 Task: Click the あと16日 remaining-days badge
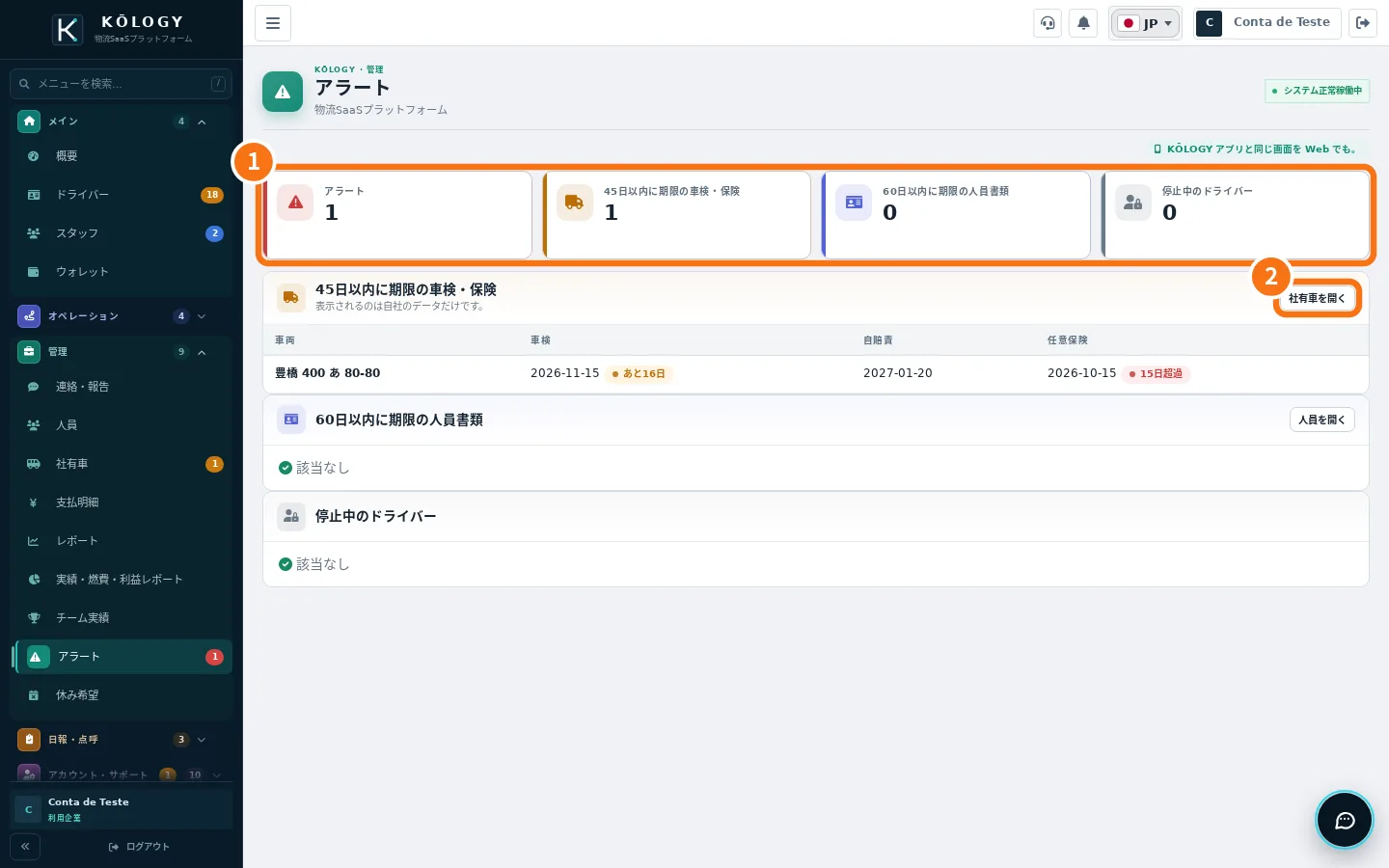point(639,374)
